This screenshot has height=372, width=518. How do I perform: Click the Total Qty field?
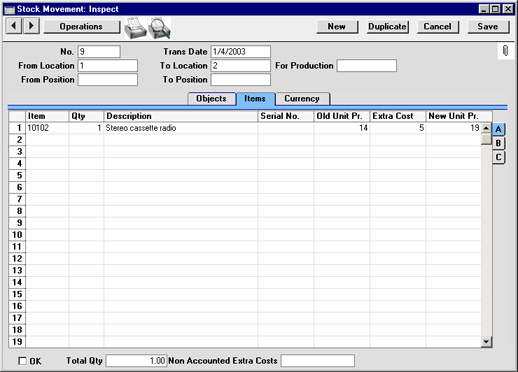[136, 361]
